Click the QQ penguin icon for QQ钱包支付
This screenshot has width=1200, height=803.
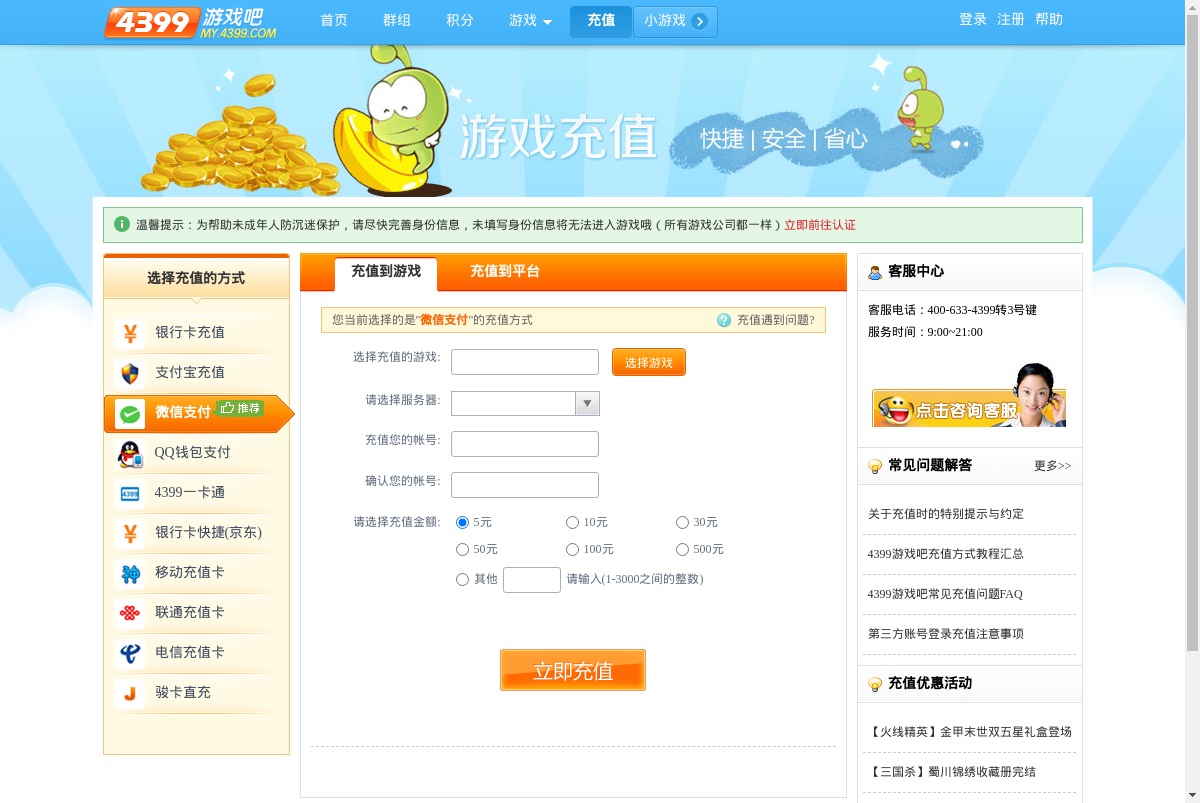click(x=130, y=453)
